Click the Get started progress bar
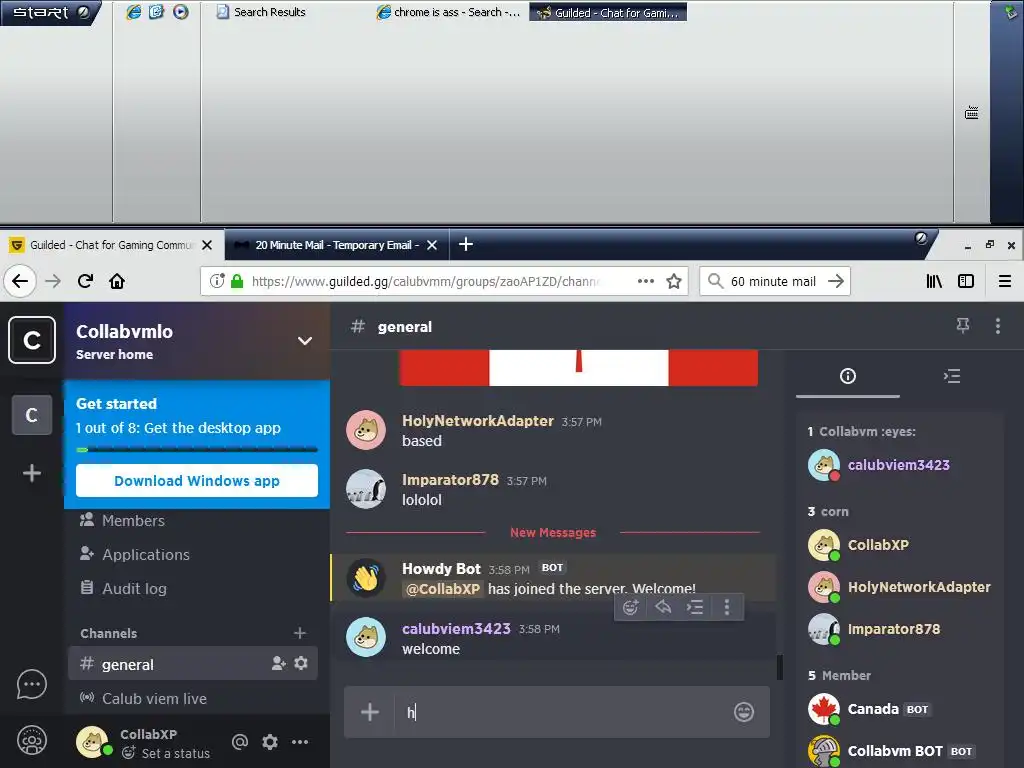Image resolution: width=1024 pixels, height=768 pixels. point(197,449)
